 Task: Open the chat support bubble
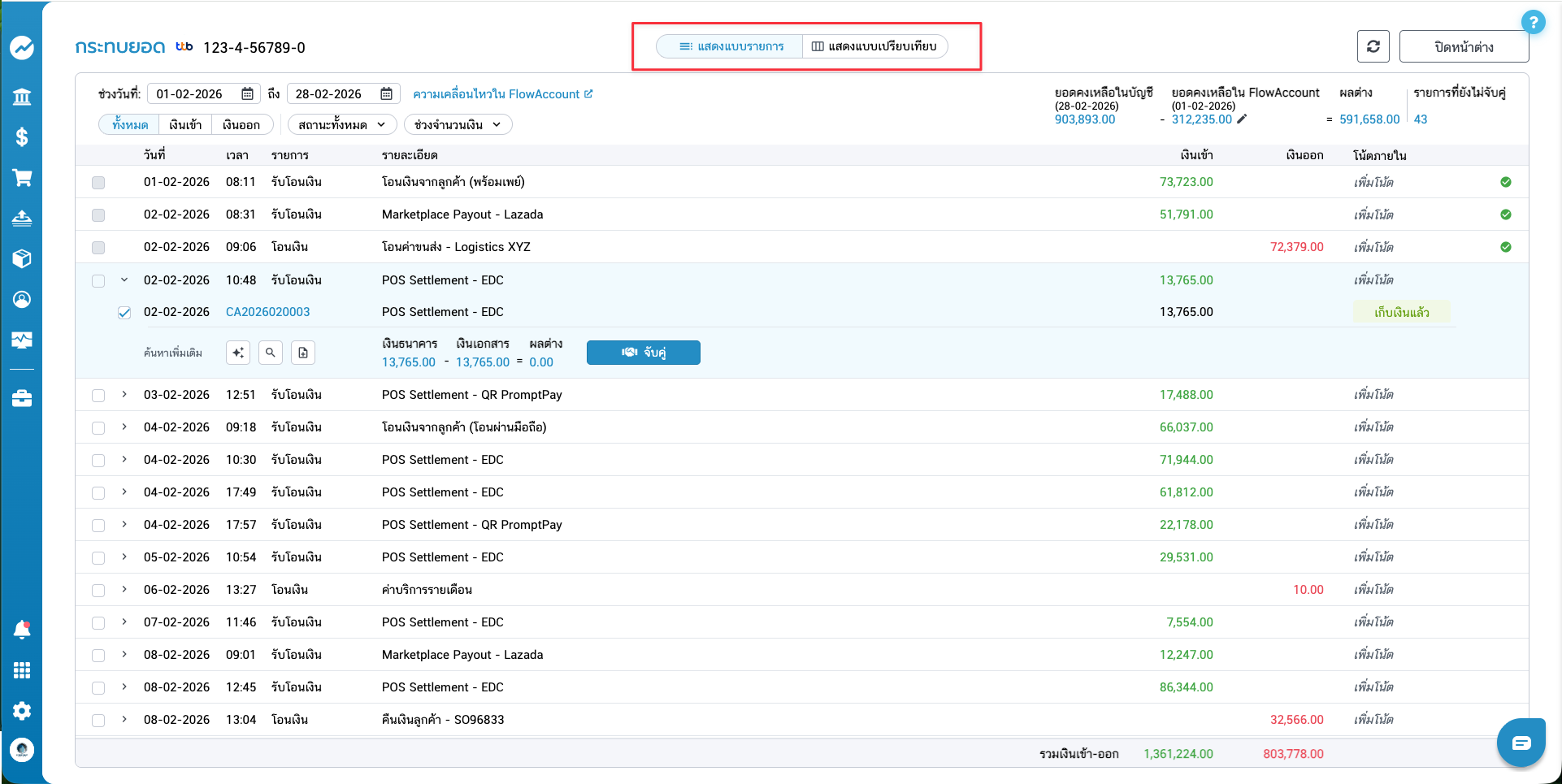pyautogui.click(x=1521, y=743)
